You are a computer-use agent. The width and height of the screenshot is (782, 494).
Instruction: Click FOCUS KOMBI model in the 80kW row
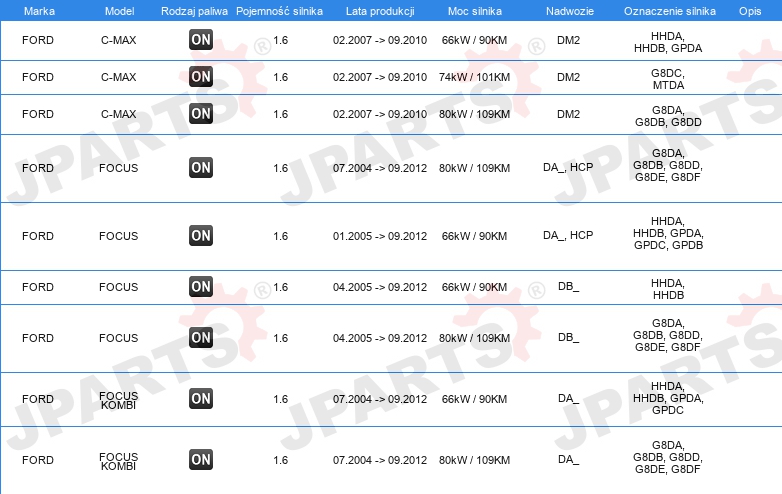click(x=119, y=462)
